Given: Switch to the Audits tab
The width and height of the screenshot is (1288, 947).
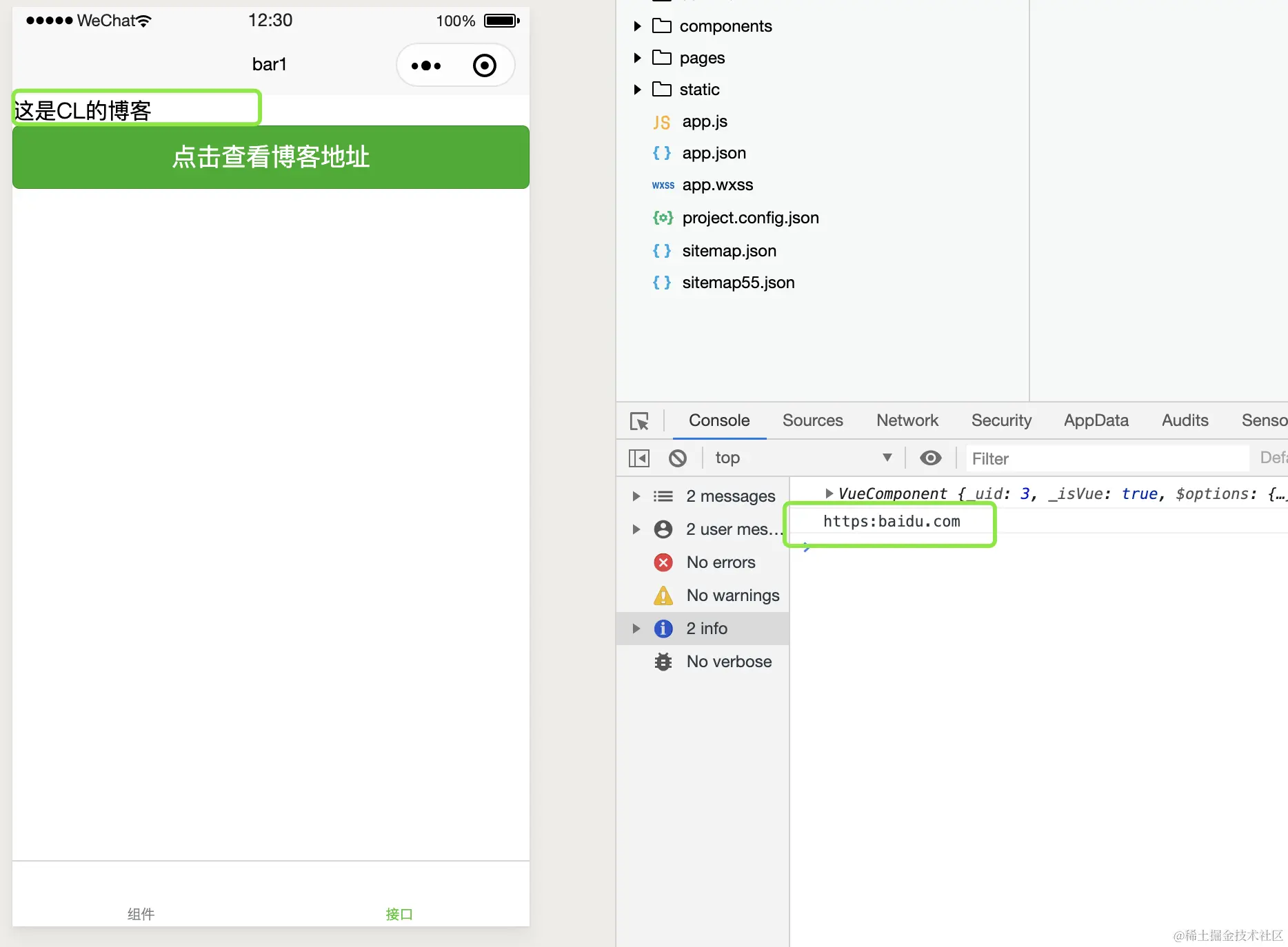Looking at the screenshot, I should point(1185,420).
